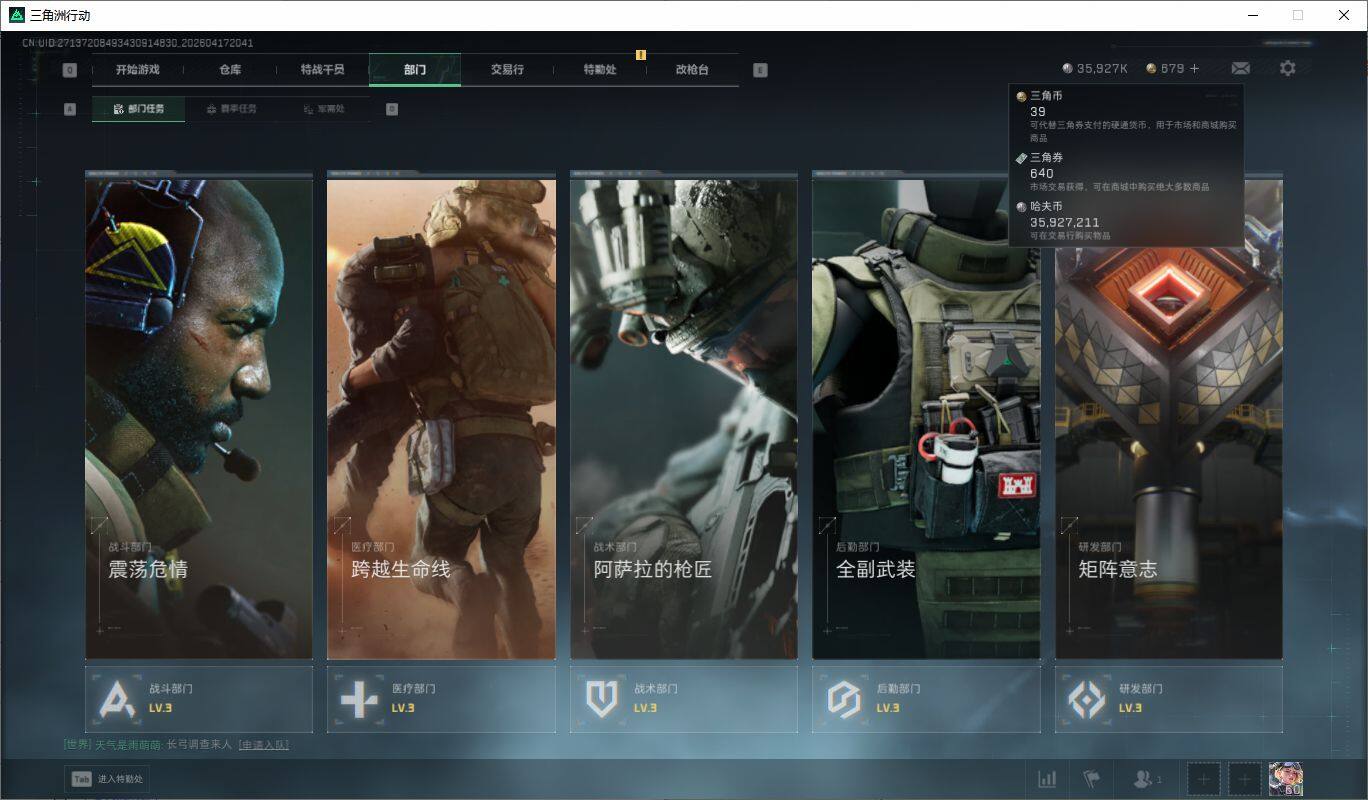Viewport: 1368px width, 800px height.
Task: Click the 后勤部门 hexagon icon
Action: [844, 698]
